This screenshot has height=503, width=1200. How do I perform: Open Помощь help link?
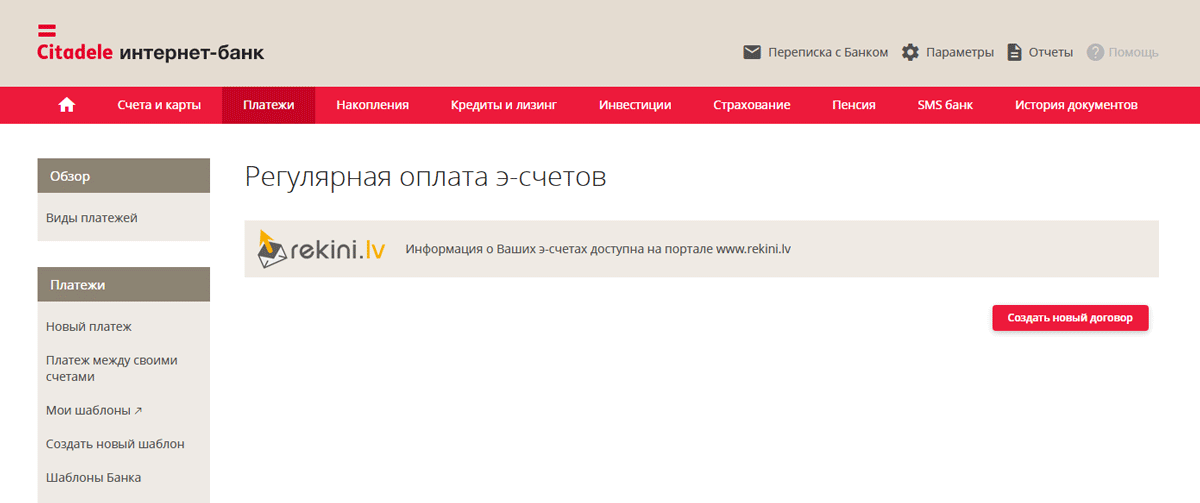click(x=1133, y=52)
